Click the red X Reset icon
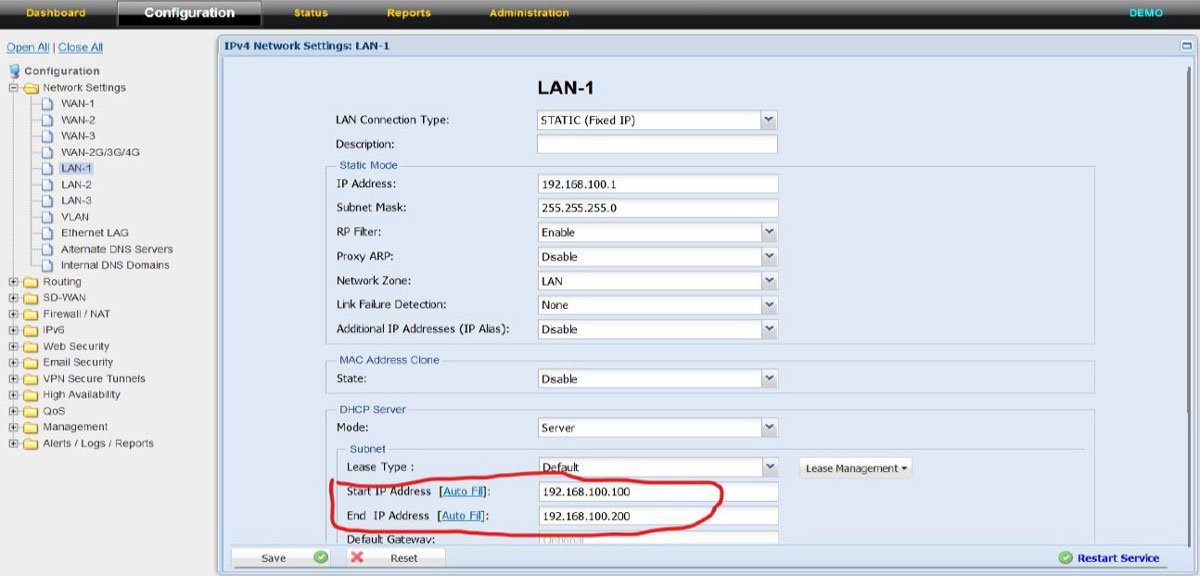 (357, 558)
